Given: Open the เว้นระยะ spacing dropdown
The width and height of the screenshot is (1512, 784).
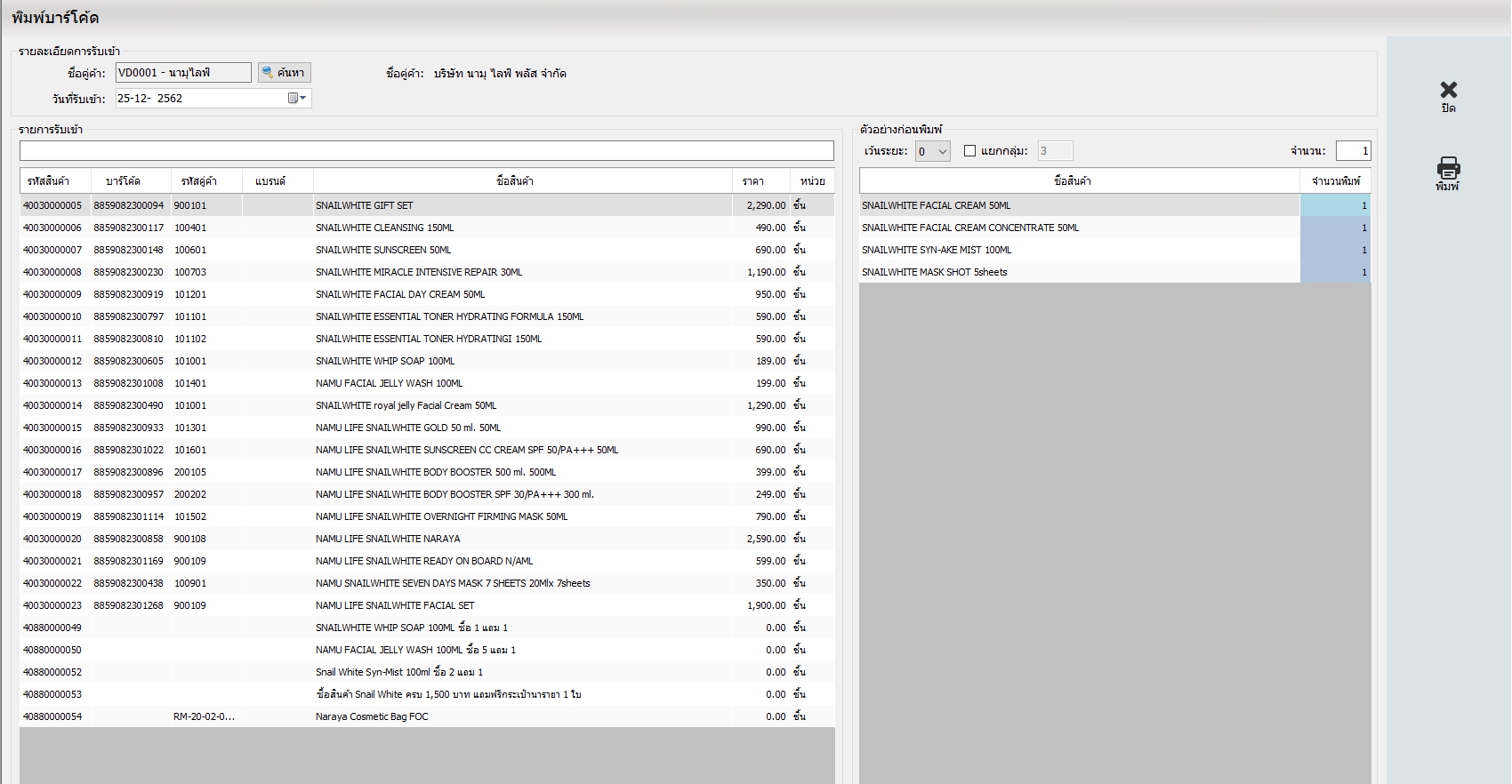Looking at the screenshot, I should 933,151.
